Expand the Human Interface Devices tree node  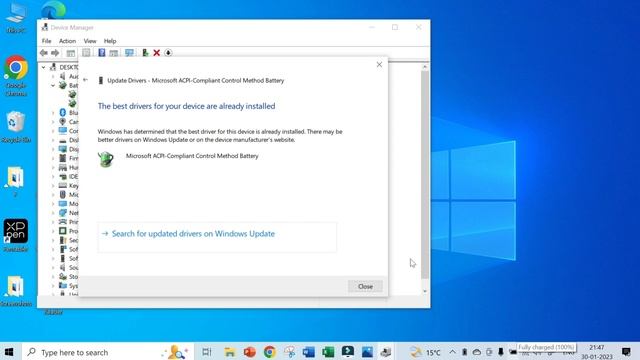53,167
